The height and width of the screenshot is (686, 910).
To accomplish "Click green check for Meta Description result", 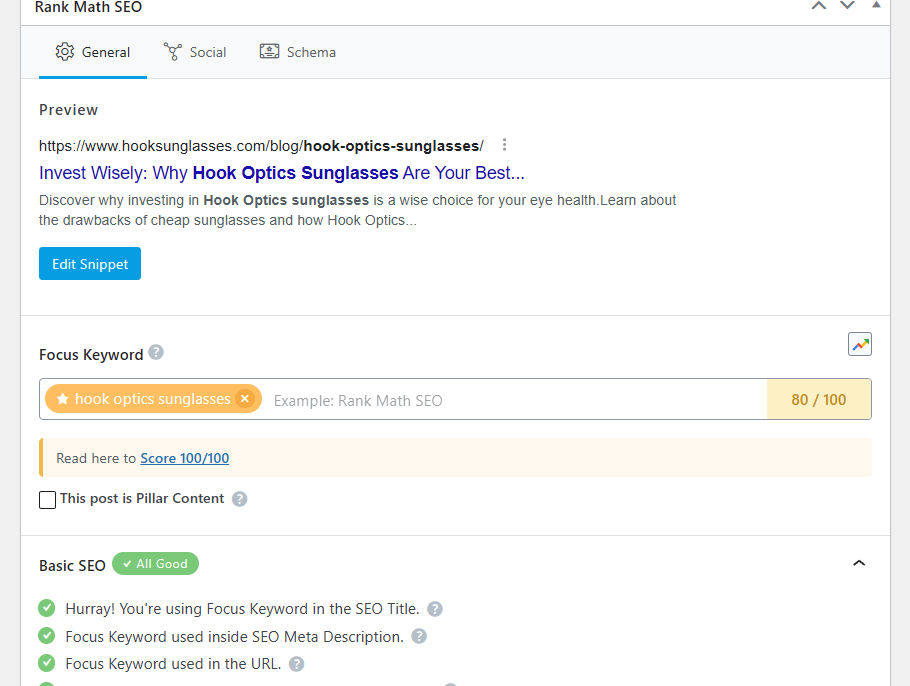I will click(x=46, y=636).
